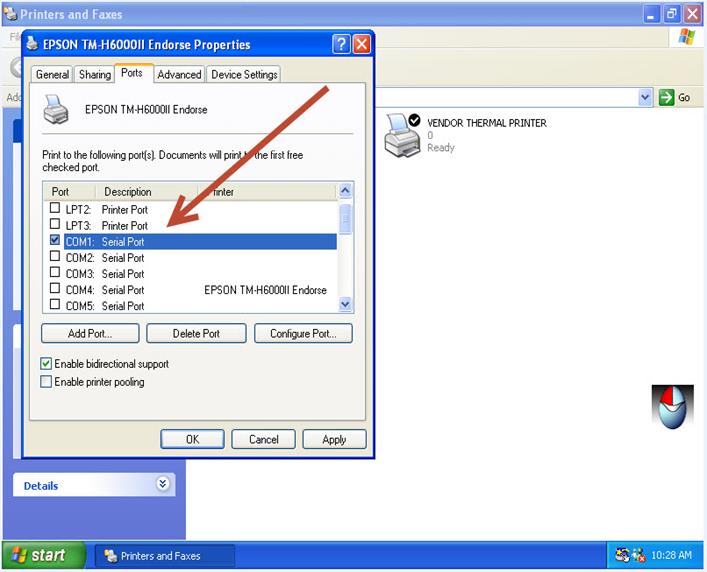Open the address bar dropdown arrow
This screenshot has height=572, width=707.
coord(645,97)
